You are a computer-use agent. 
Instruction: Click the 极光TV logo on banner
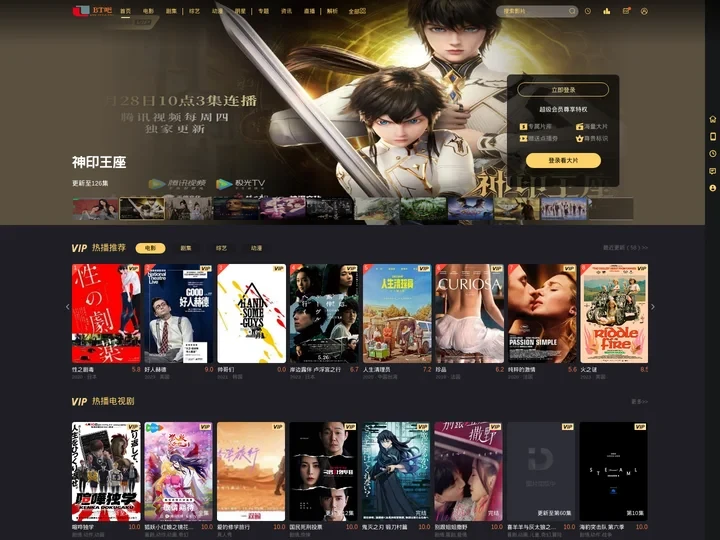[241, 184]
